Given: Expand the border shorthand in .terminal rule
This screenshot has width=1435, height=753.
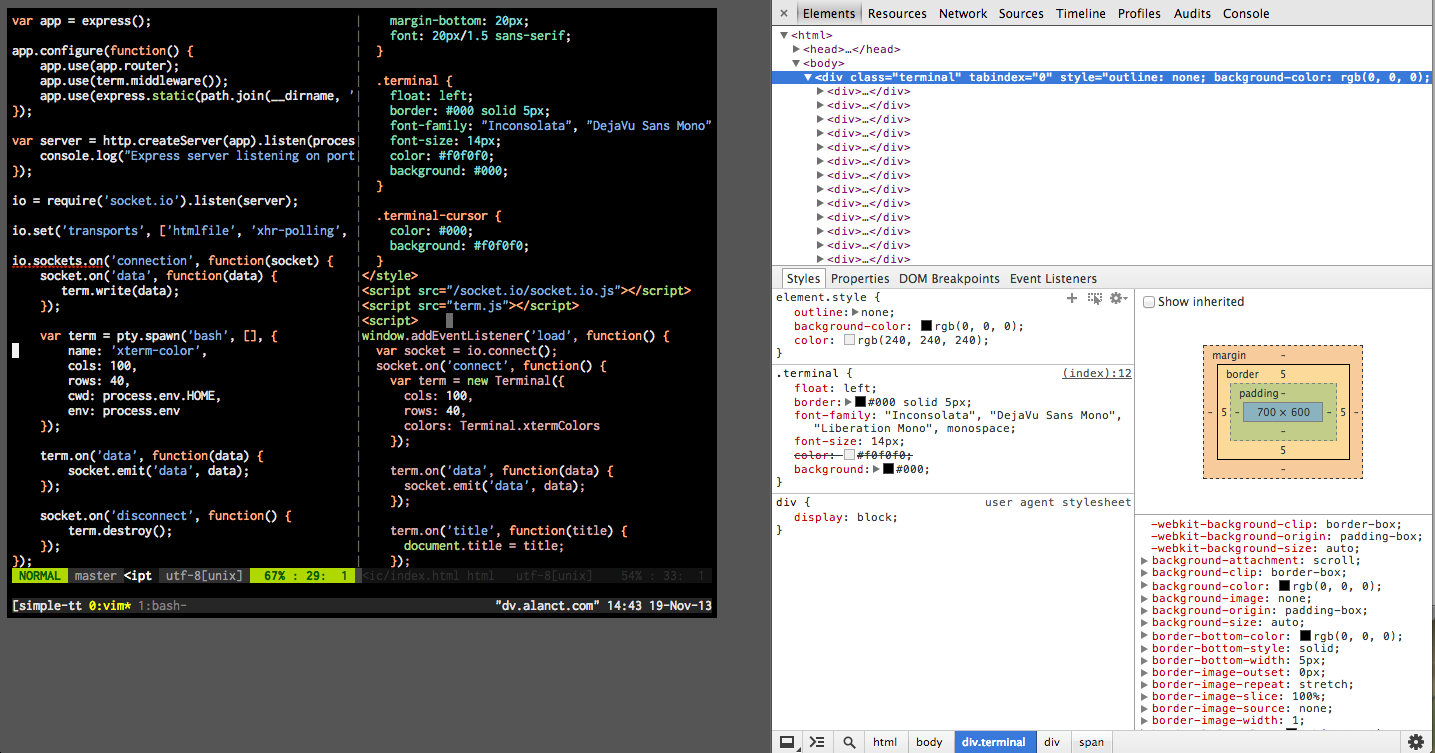Looking at the screenshot, I should 848,402.
